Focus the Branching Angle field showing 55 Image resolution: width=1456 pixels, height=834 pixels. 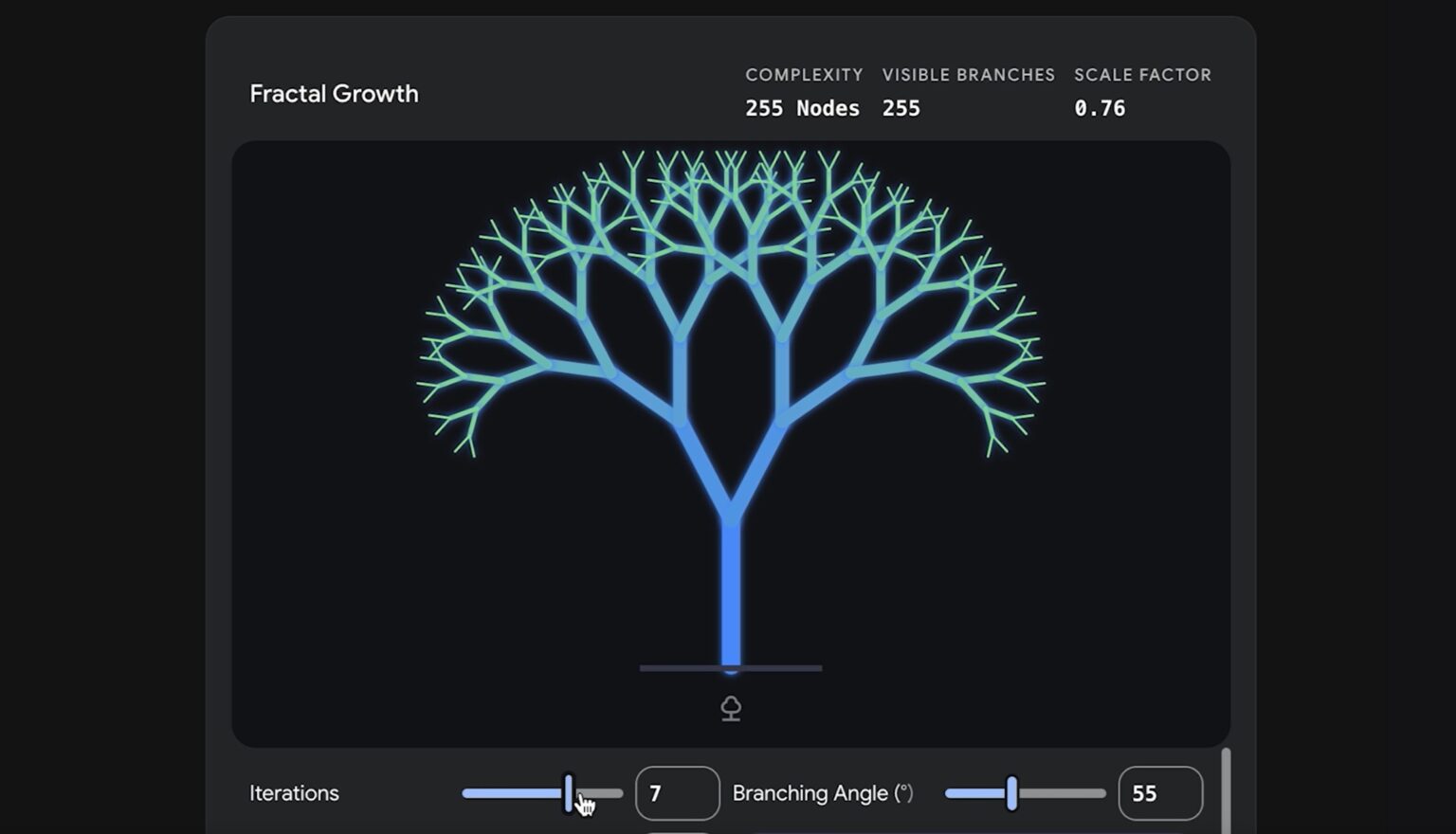point(1159,793)
